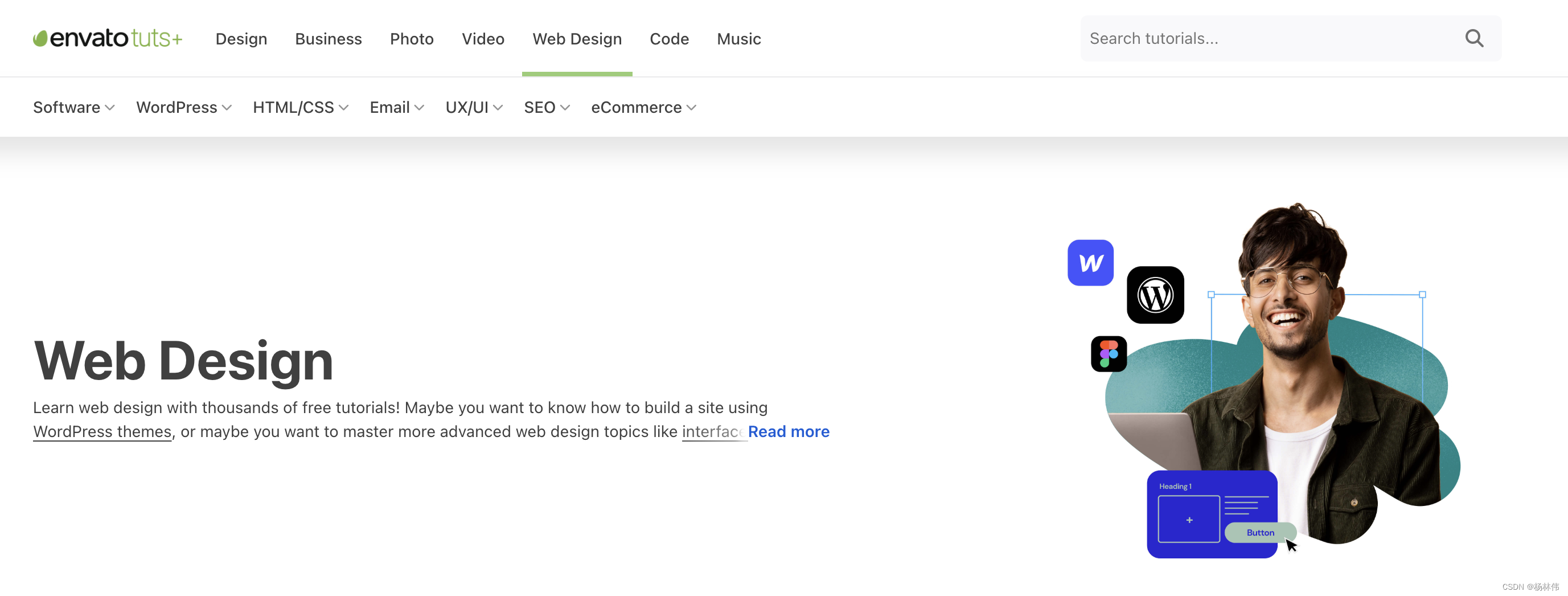Click the truncated interface link in description
The image size is (1568, 596).
point(713,431)
